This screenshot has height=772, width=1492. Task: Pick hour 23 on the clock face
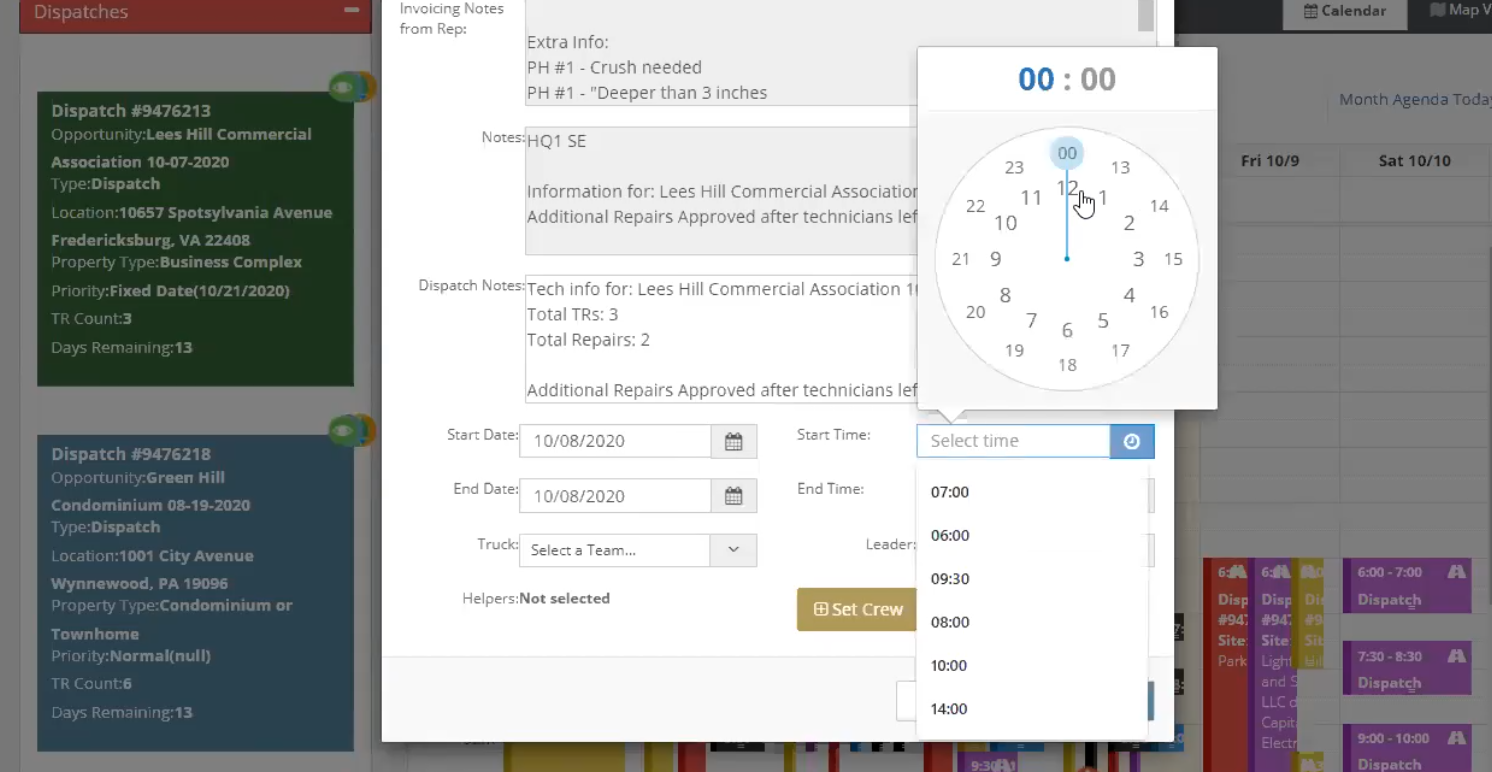(1014, 167)
